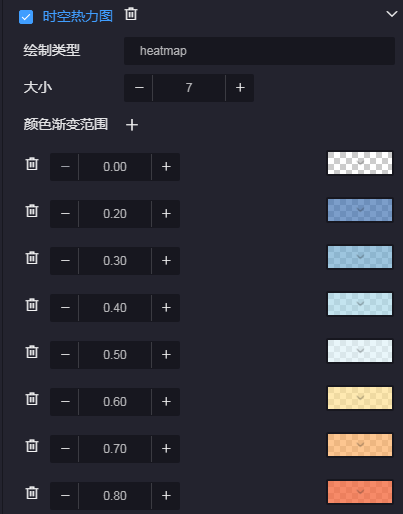Delete the 0.80 gradient stop row
Image resolution: width=403 pixels, height=514 pixels.
[x=32, y=493]
